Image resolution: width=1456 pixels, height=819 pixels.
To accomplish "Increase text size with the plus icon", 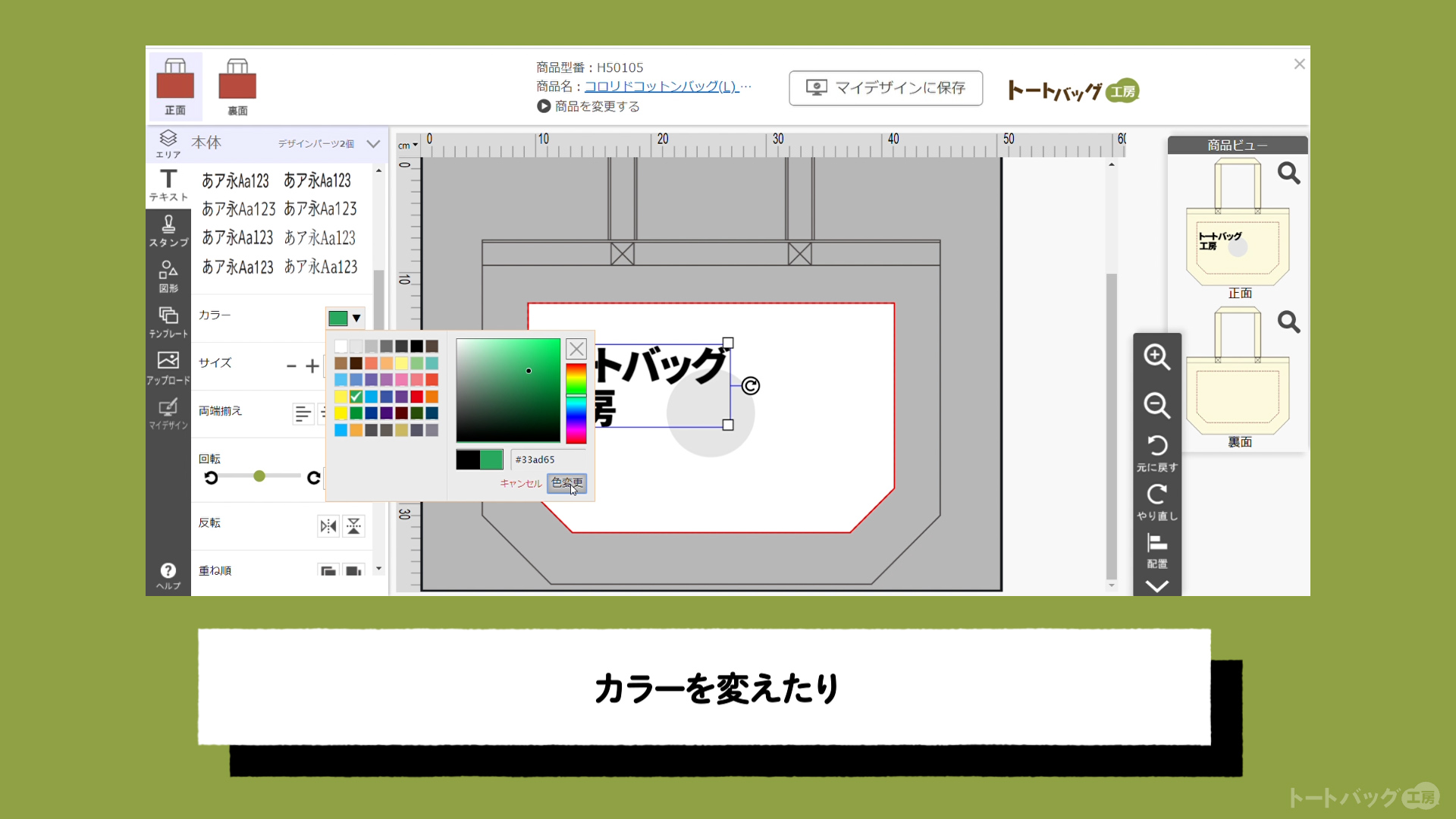I will tap(312, 366).
